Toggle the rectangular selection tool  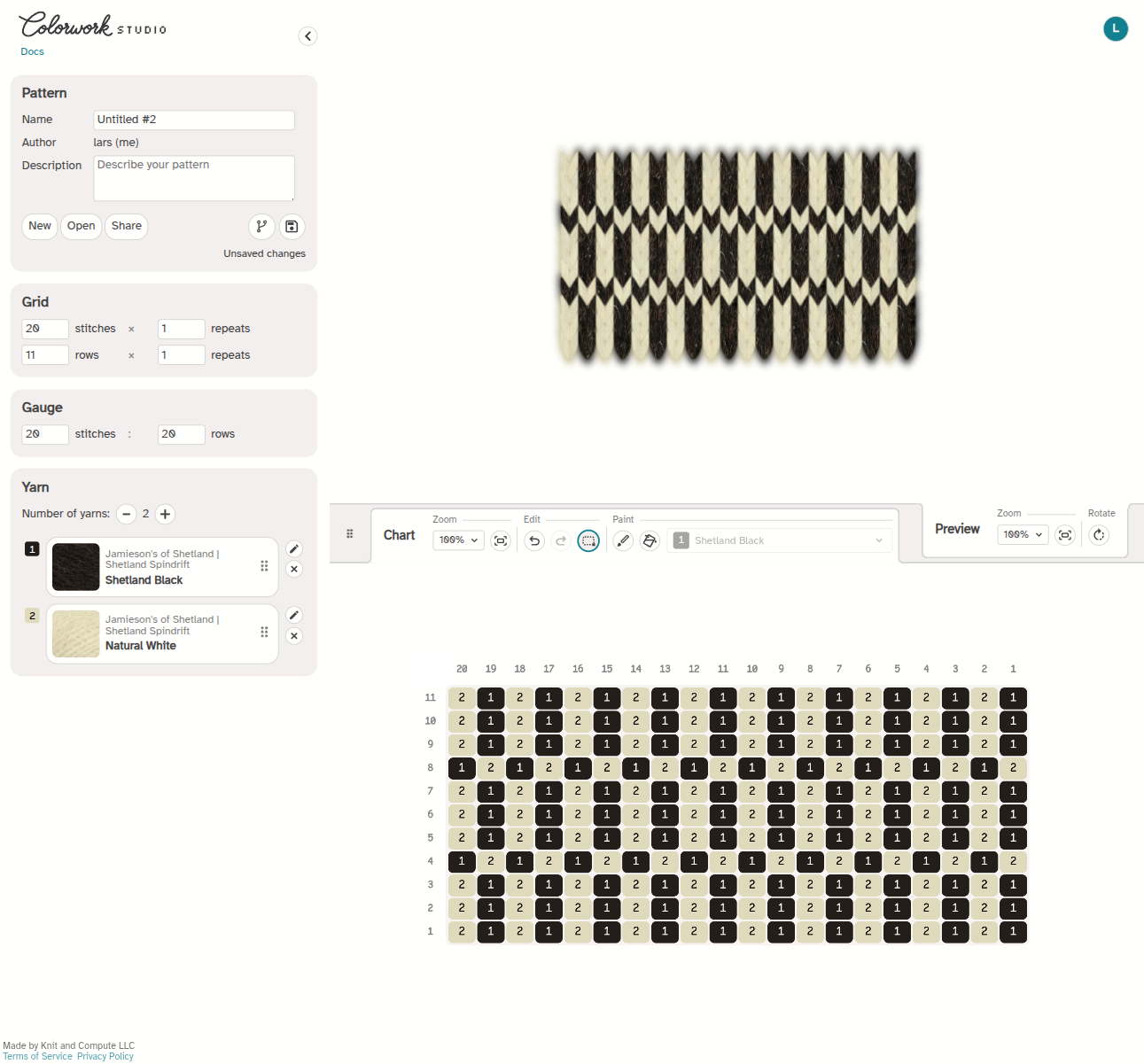[588, 540]
